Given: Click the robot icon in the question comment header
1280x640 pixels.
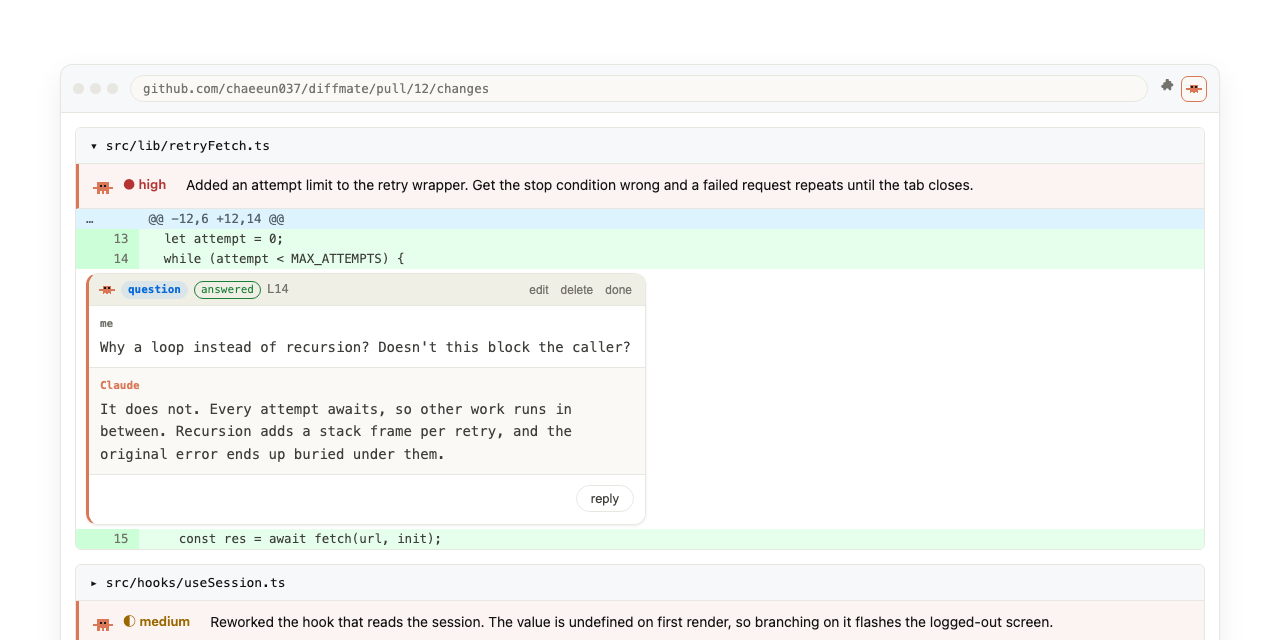Looking at the screenshot, I should pos(107,290).
